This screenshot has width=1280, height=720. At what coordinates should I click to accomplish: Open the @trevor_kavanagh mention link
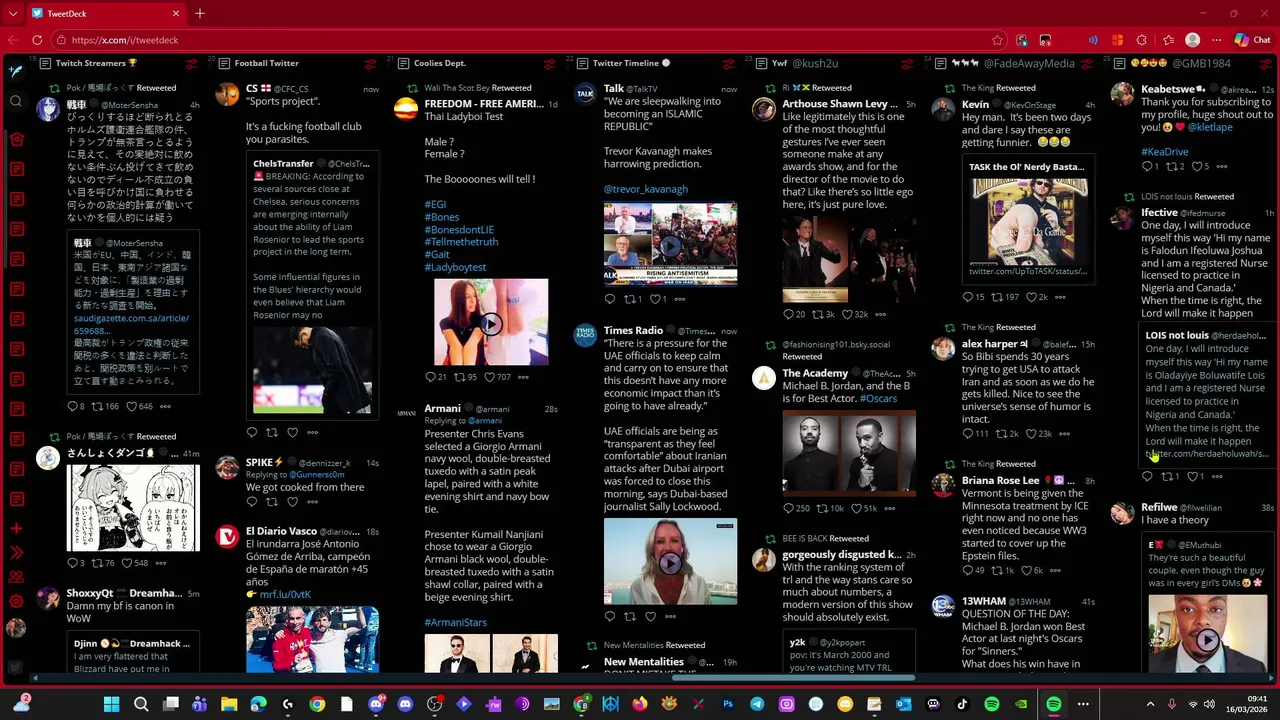pyautogui.click(x=645, y=189)
